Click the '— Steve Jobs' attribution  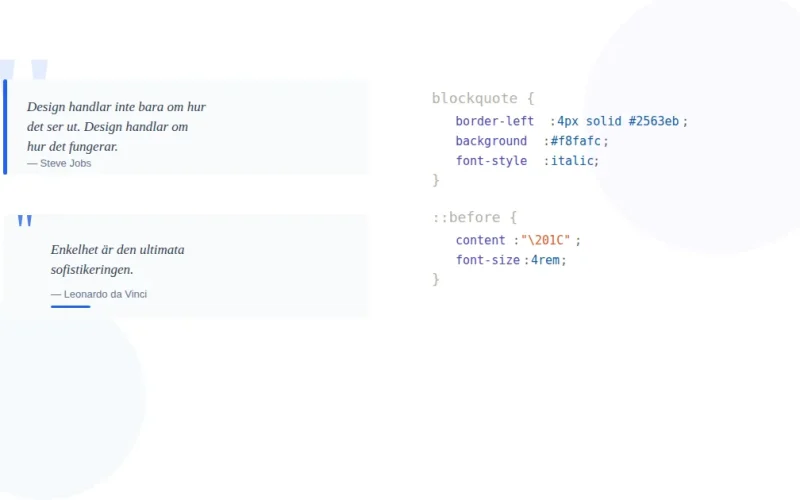tap(59, 163)
